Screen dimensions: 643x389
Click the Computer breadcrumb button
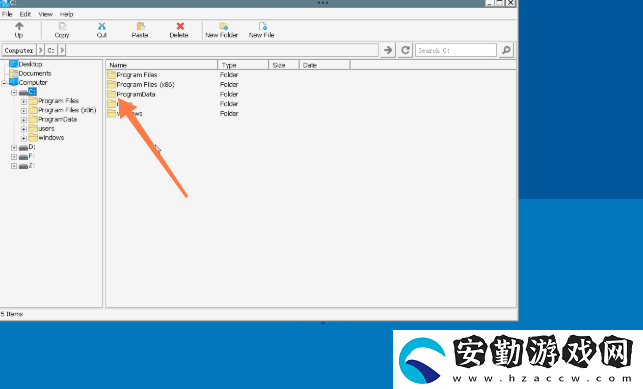(x=18, y=50)
